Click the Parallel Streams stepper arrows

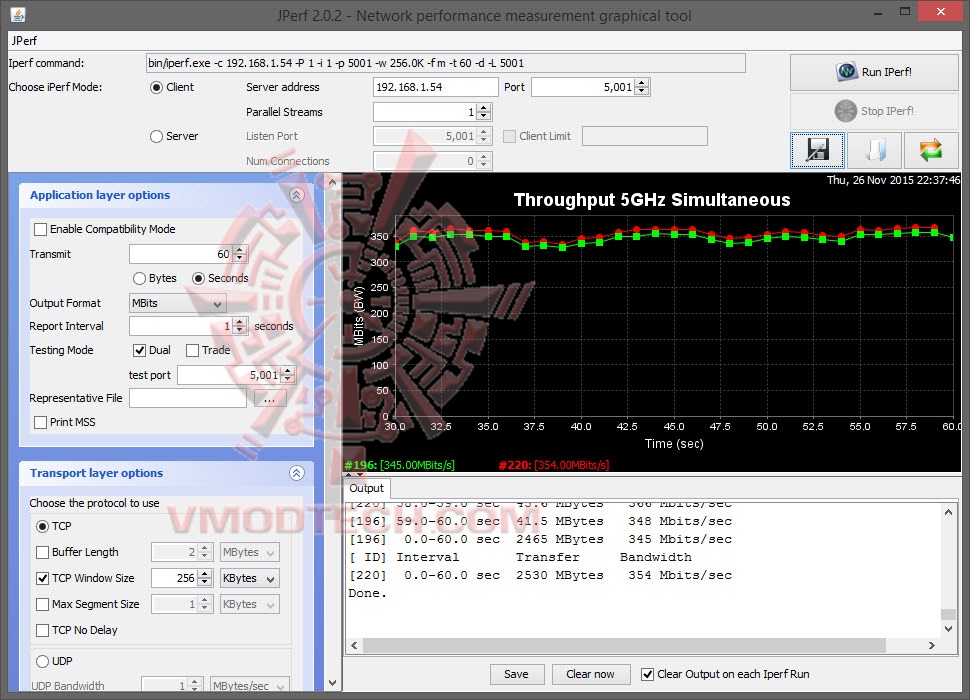point(484,112)
